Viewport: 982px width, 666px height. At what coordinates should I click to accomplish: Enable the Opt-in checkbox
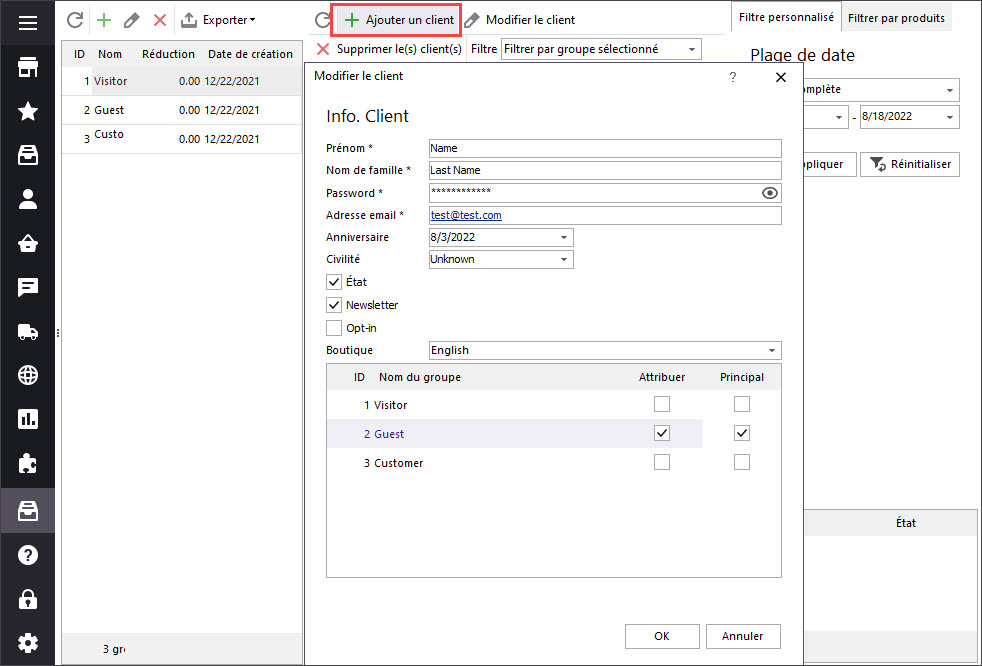[x=334, y=328]
